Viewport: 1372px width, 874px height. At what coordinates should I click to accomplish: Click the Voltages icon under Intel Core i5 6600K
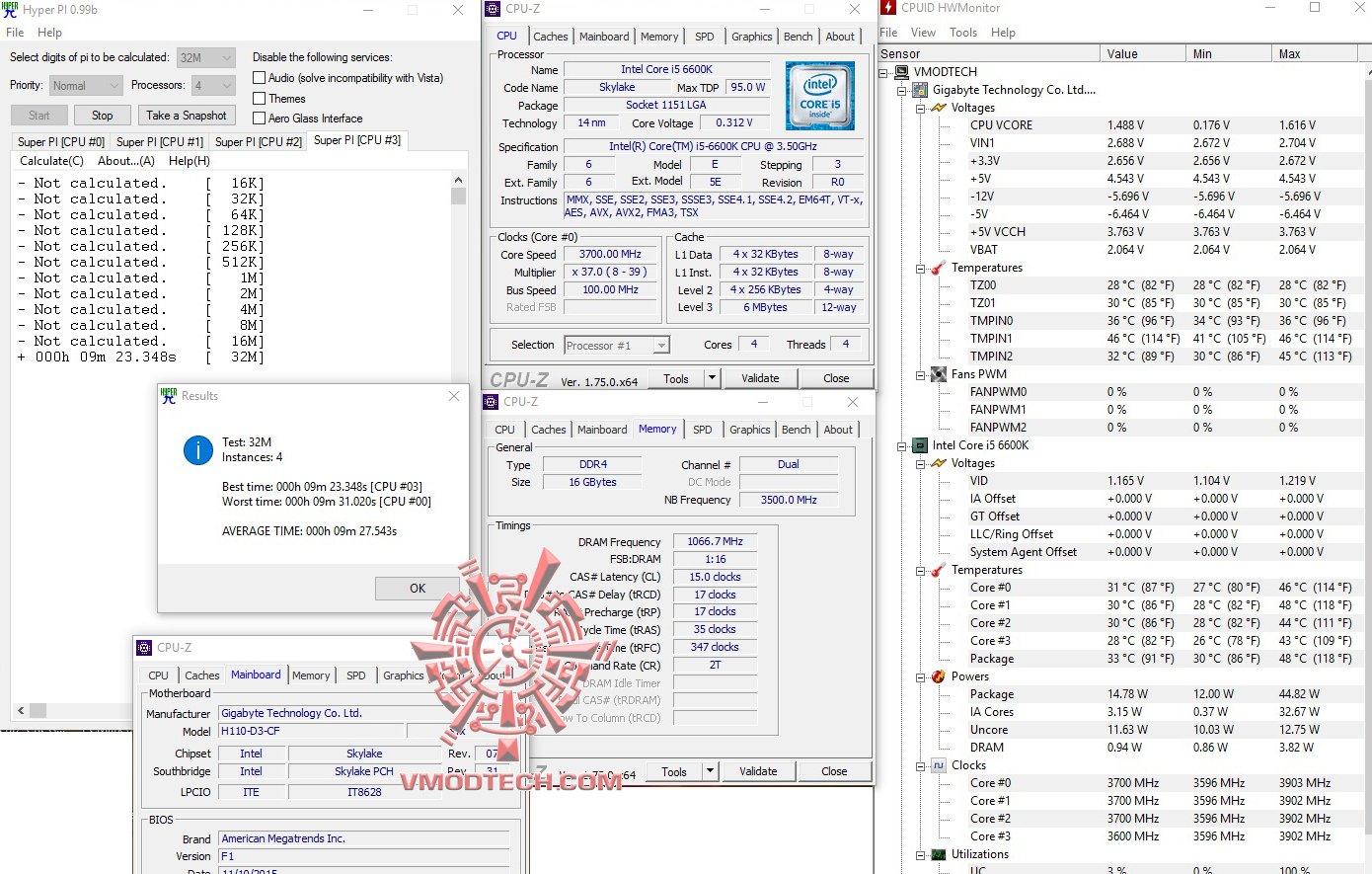939,463
